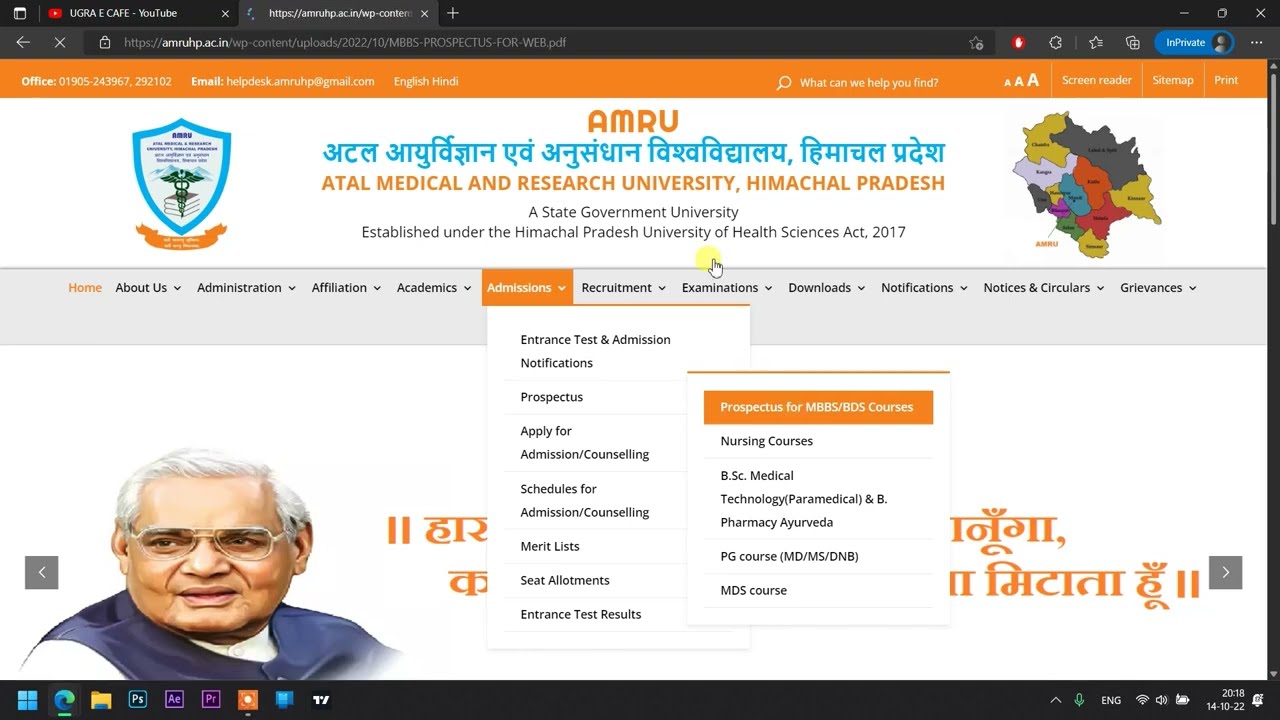Open the tab actions menu icon
Screen dimensions: 1280x720
(x=20, y=13)
